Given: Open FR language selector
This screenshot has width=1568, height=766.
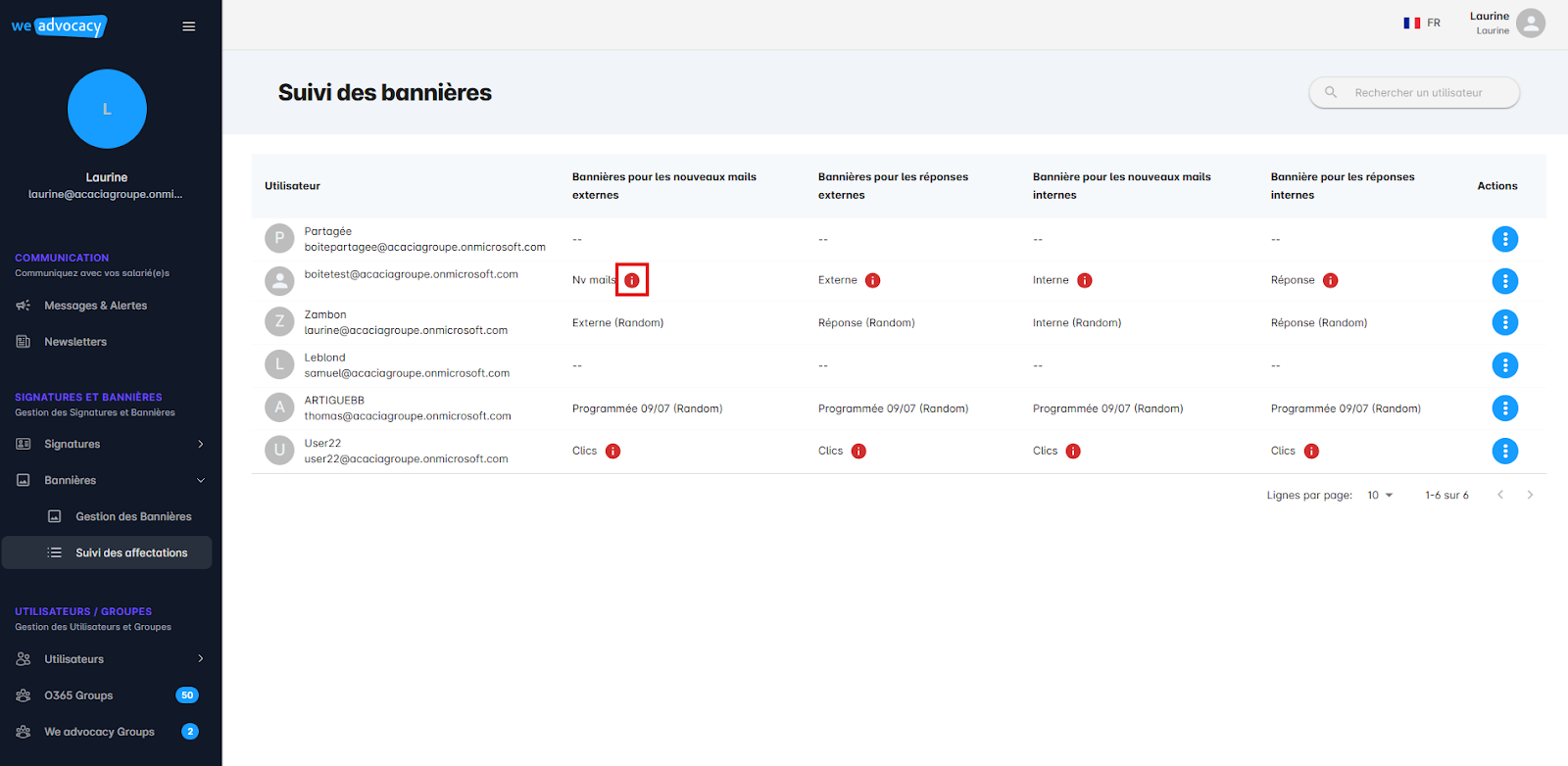Looking at the screenshot, I should click(x=1422, y=23).
